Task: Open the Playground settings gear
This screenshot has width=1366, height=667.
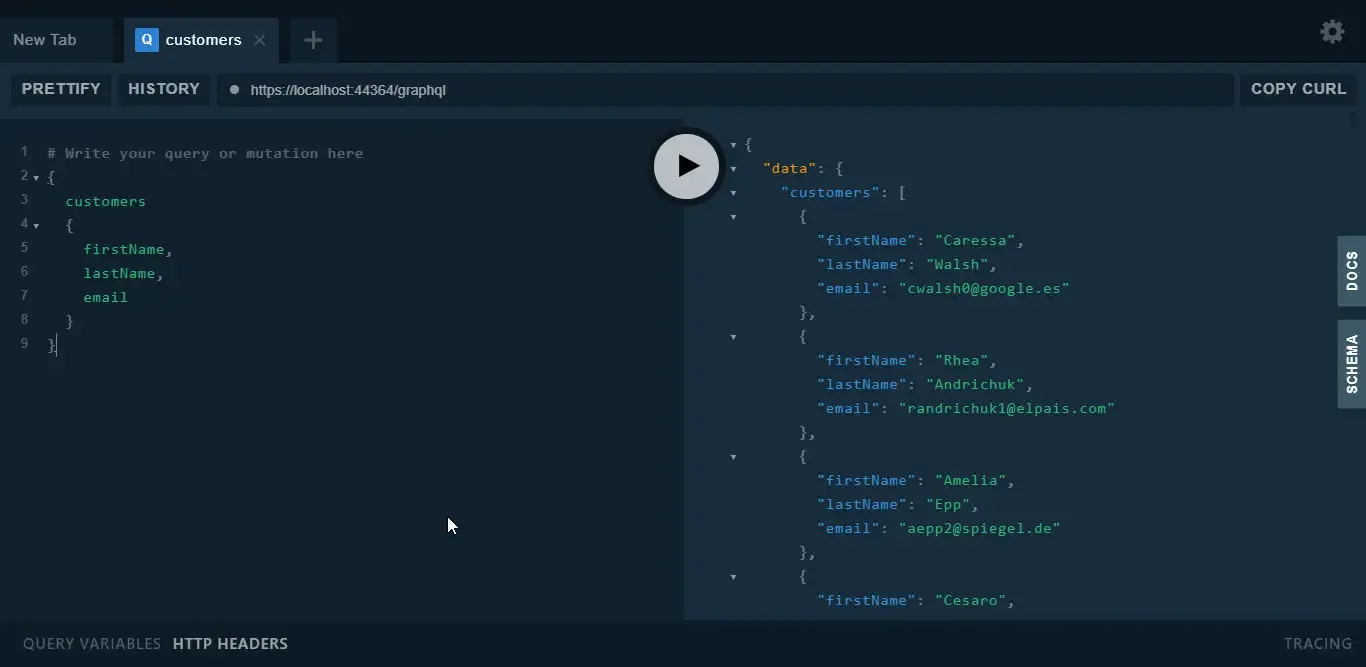Action: tap(1333, 31)
